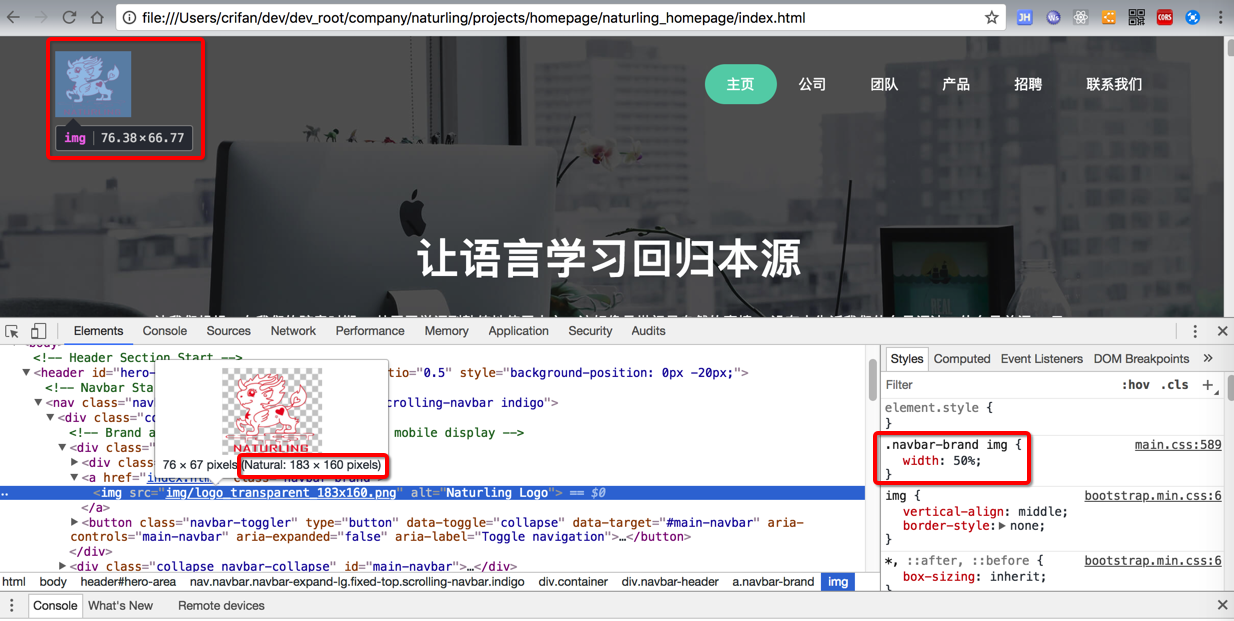Activate the inspect element picker tool
Viewport: 1234px width, 621px height.
click(12, 331)
